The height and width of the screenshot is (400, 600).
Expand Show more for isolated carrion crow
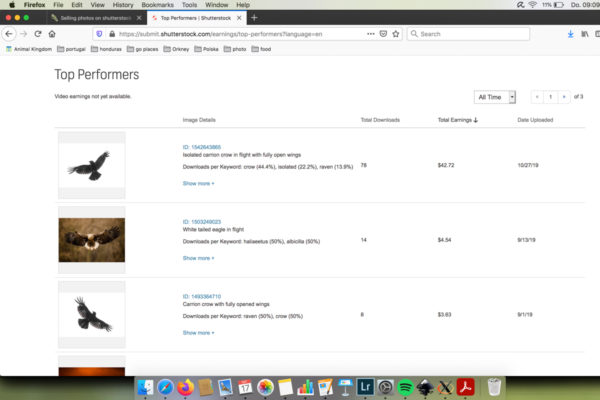pyautogui.click(x=198, y=183)
